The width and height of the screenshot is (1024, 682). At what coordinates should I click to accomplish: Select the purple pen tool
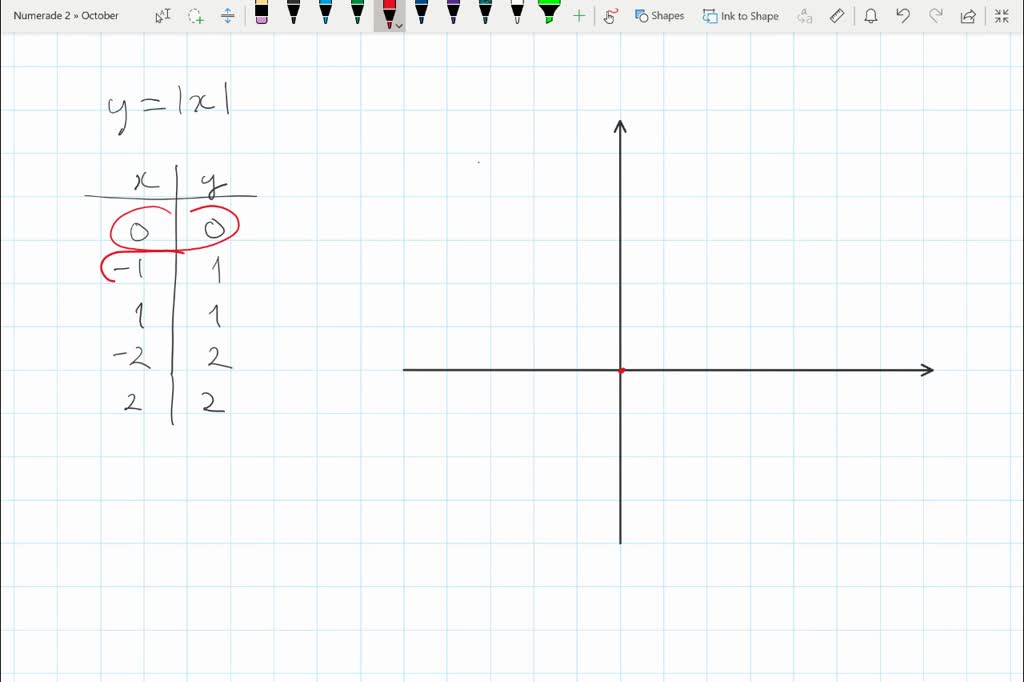(x=453, y=15)
